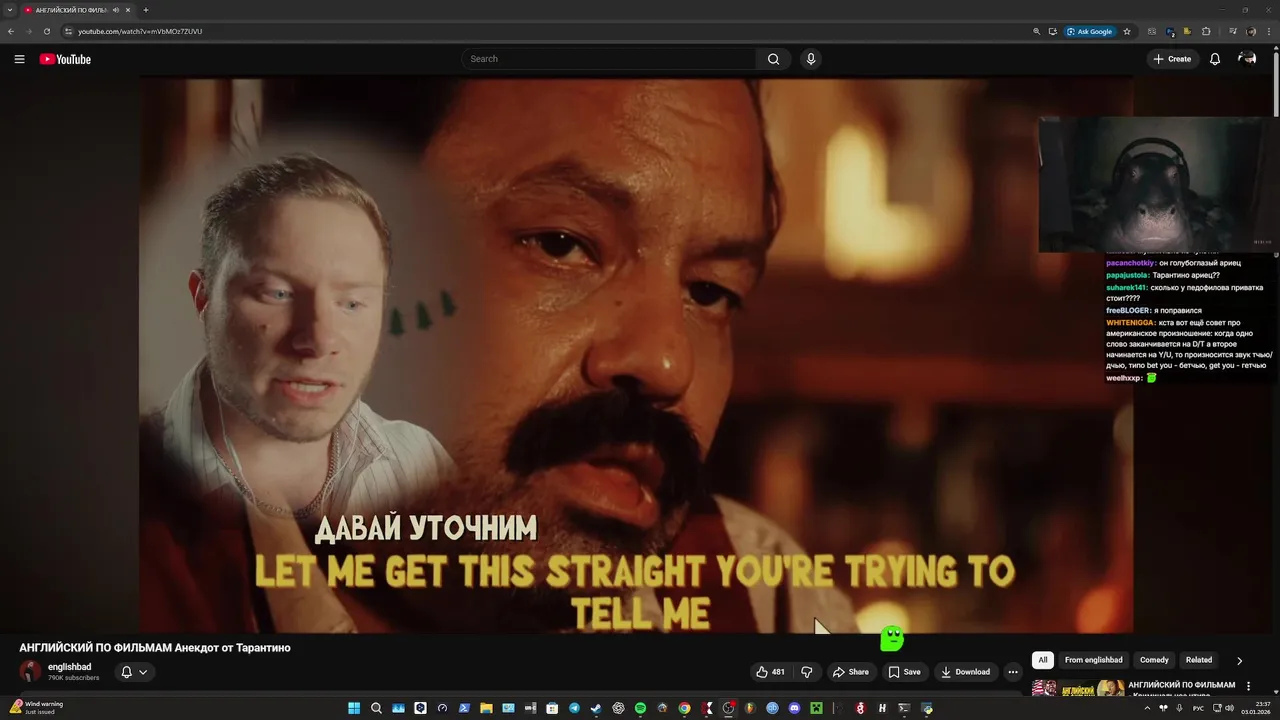This screenshot has height=720, width=1280.
Task: Open Chrome three-dot menu
Action: pyautogui.click(x=1269, y=31)
